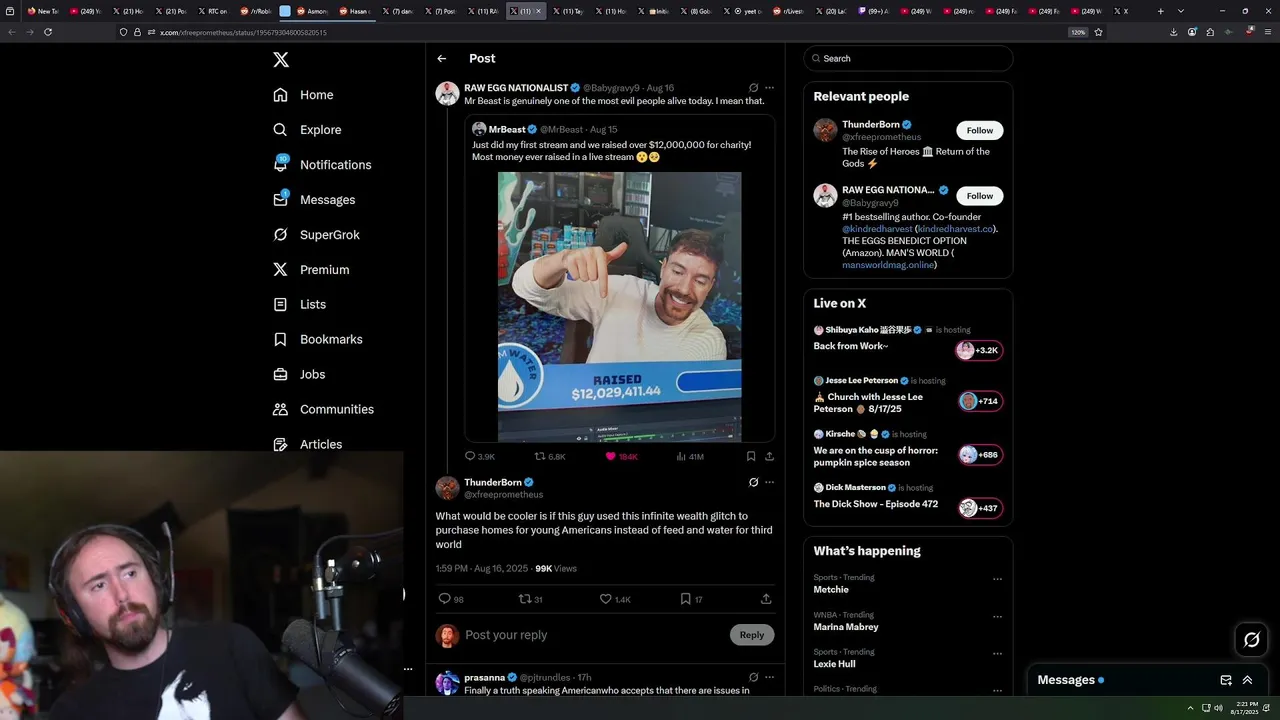This screenshot has height=720, width=1280.
Task: Click Grok icon on RAW EGG NATIONALIST post
Action: (753, 88)
